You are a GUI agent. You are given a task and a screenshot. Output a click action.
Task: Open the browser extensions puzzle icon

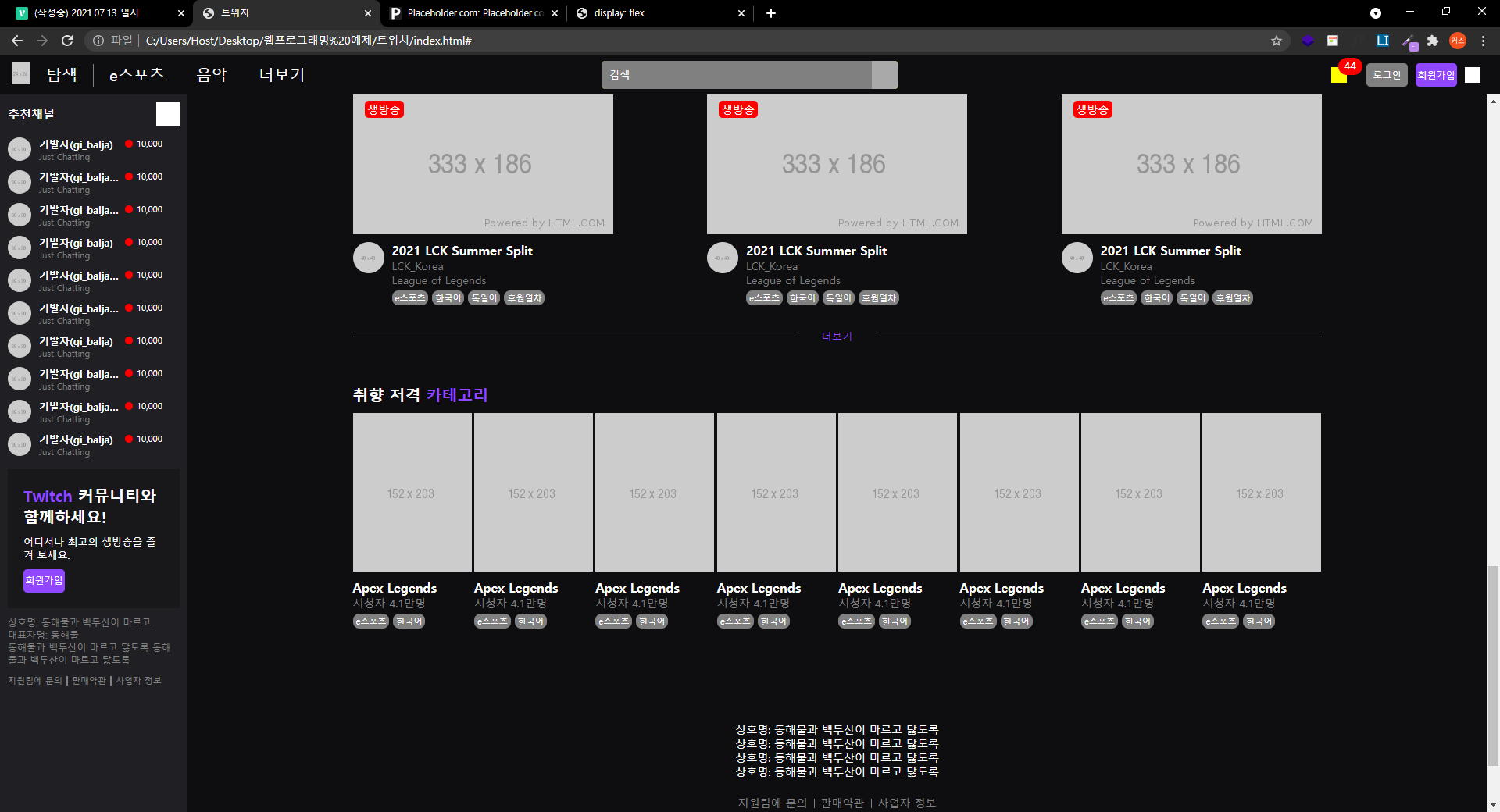[1433, 41]
